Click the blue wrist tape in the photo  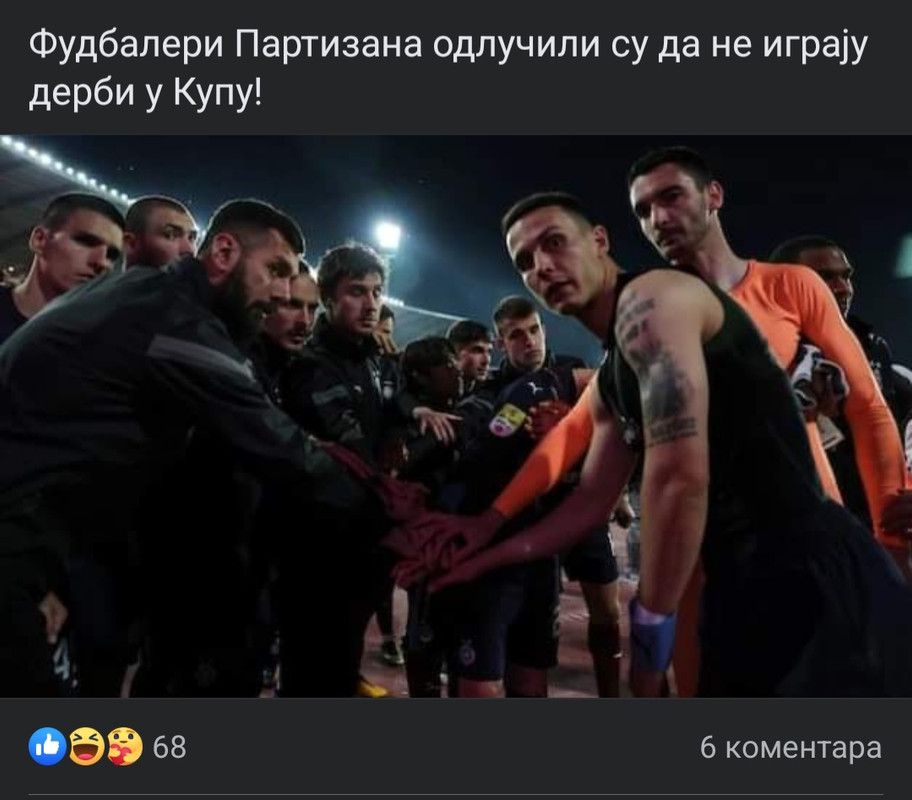pos(651,634)
